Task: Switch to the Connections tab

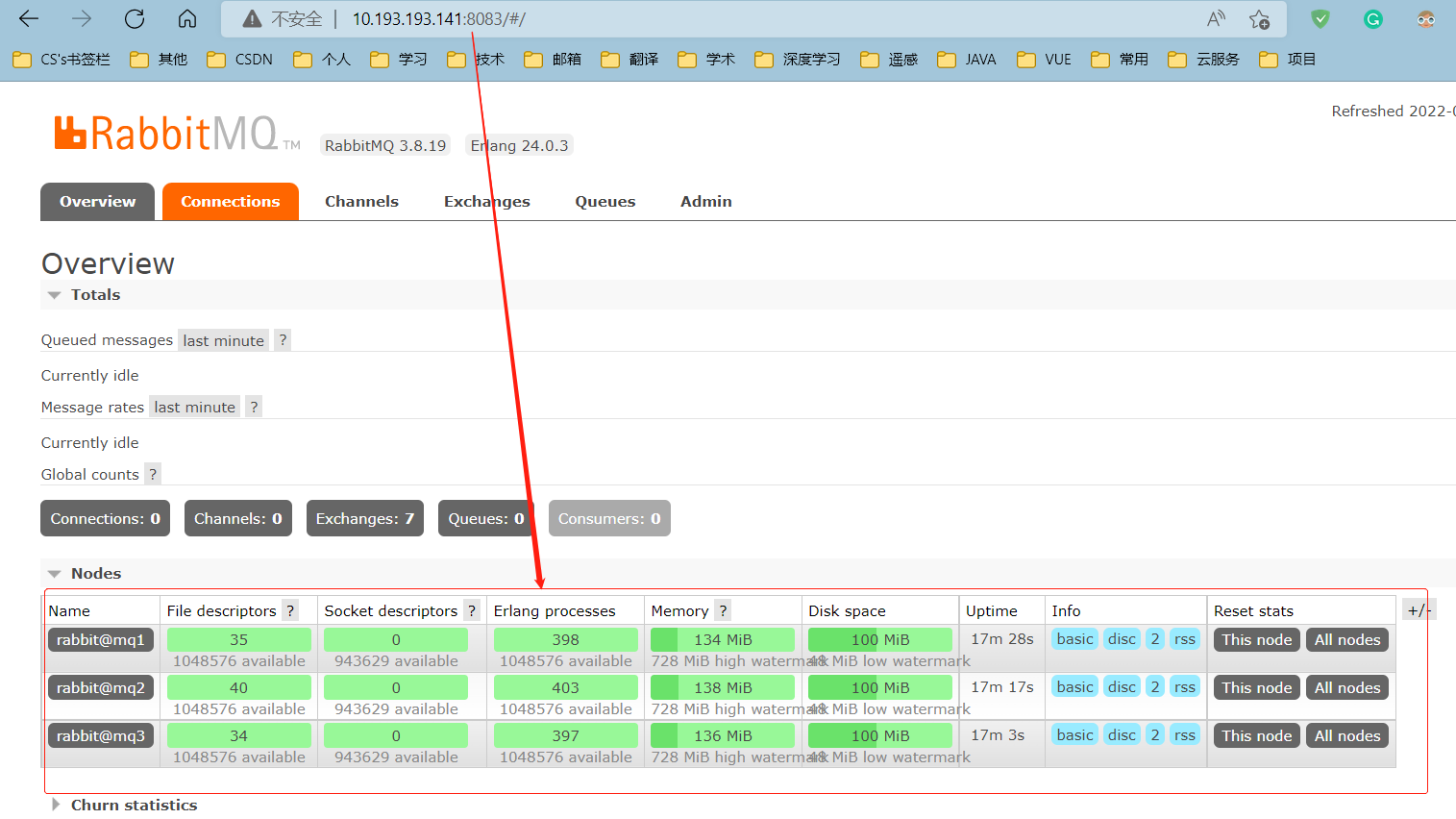Action: tap(231, 202)
